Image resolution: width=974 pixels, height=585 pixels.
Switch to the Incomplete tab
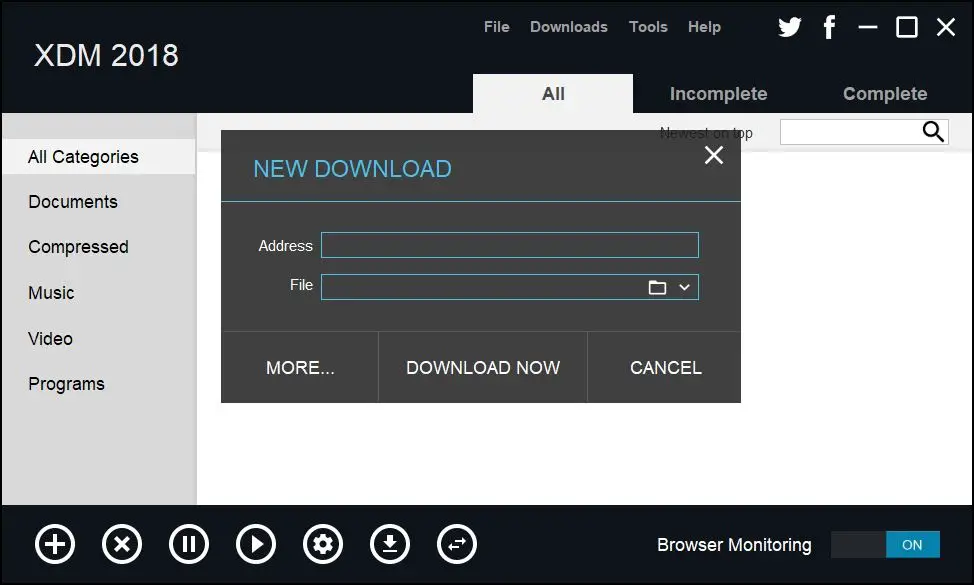coord(718,94)
